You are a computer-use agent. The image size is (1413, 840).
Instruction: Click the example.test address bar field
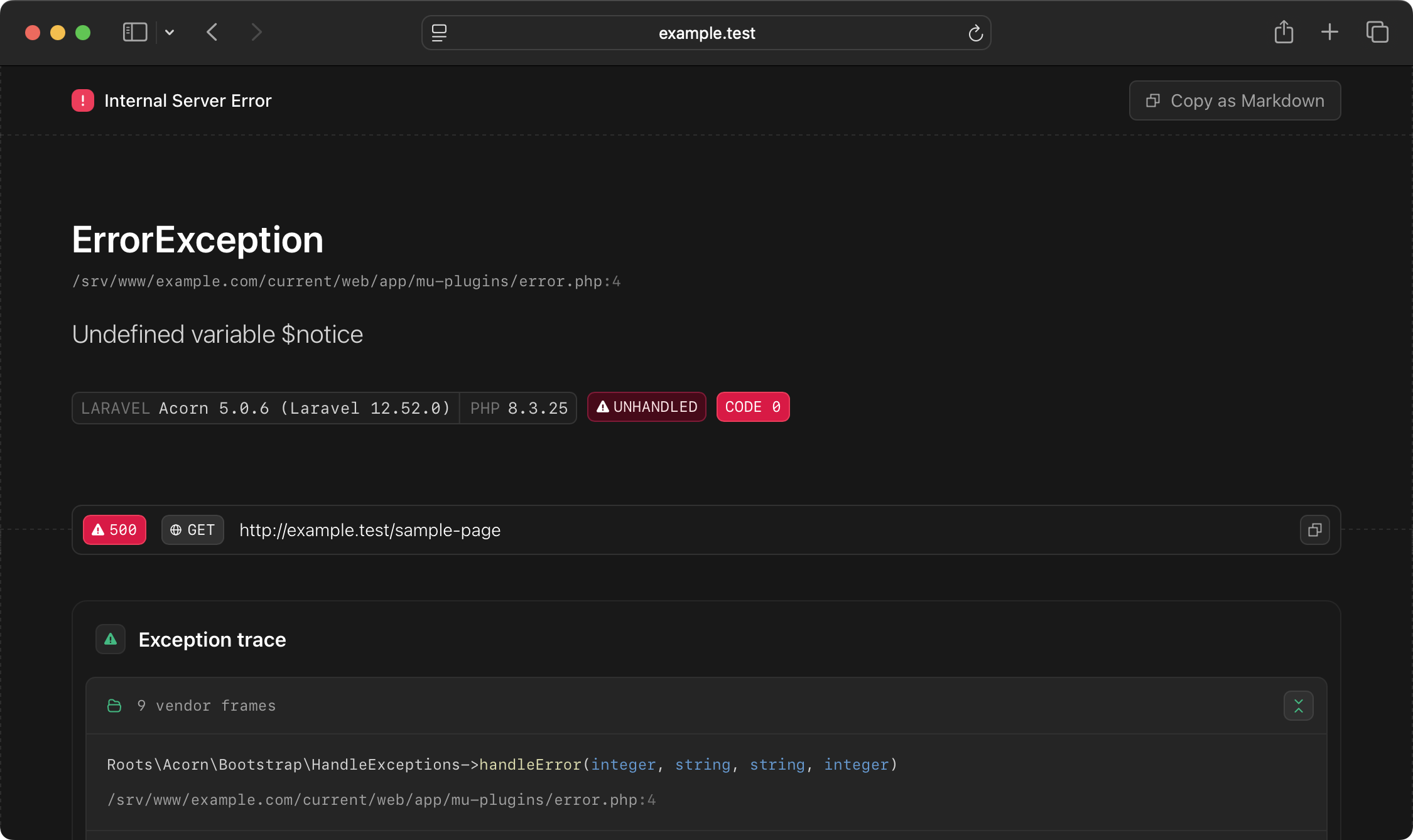(706, 33)
